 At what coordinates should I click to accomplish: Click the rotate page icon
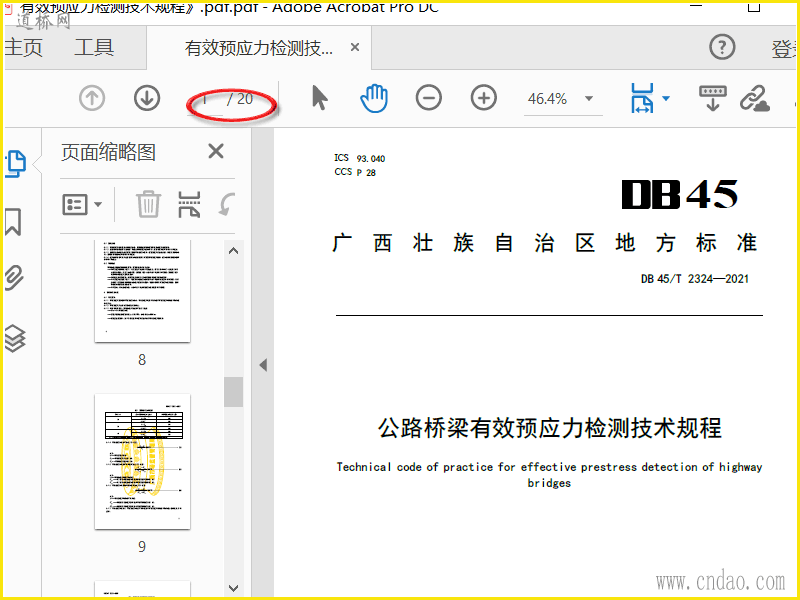(x=227, y=204)
